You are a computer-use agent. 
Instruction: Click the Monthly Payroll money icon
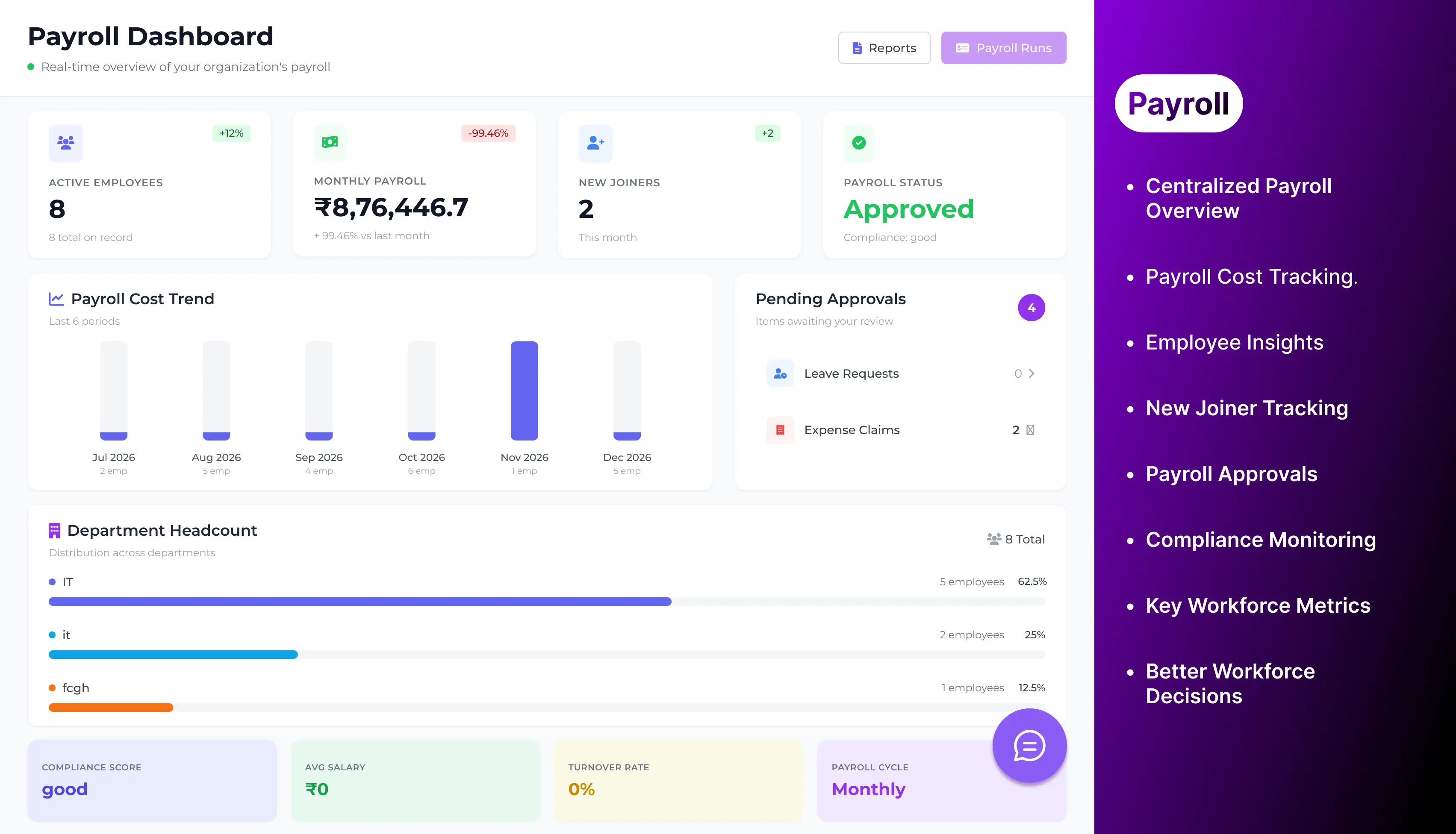point(330,142)
